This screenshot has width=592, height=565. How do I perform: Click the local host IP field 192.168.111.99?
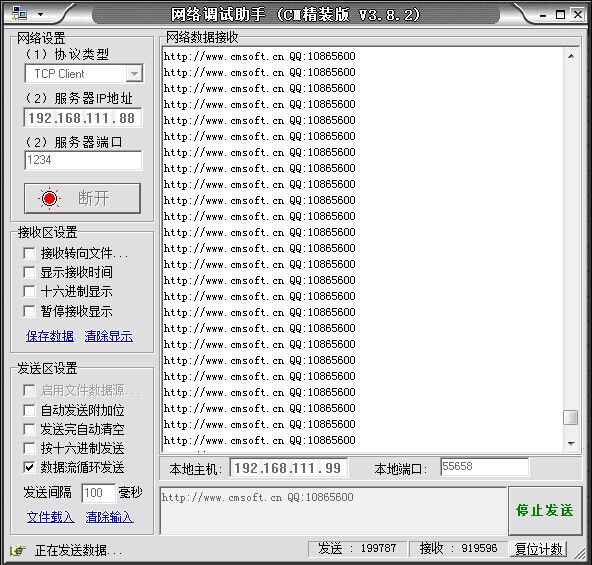tap(288, 468)
